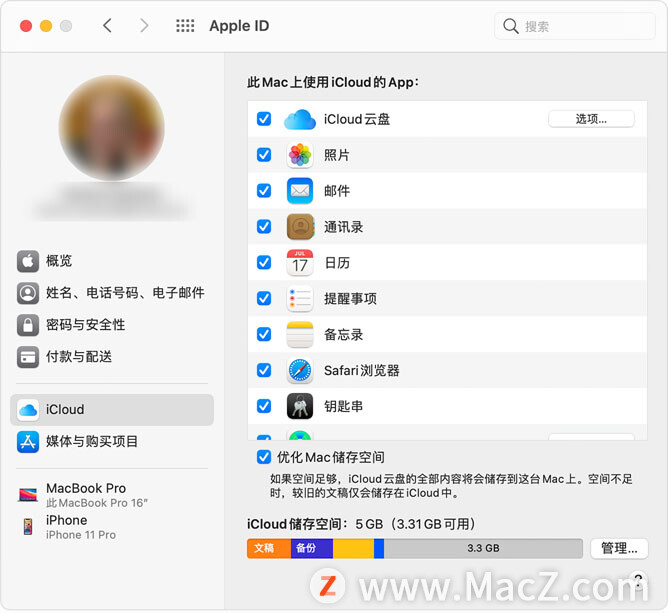Click the card icon beside 付款与配送
The height and width of the screenshot is (613, 668).
pos(28,357)
